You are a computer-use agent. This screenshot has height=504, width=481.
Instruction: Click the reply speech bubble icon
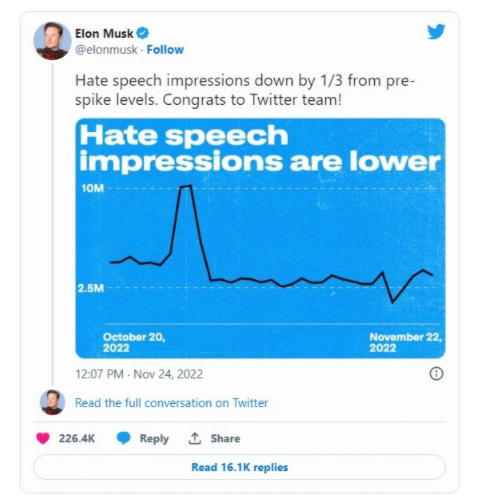click(x=123, y=438)
